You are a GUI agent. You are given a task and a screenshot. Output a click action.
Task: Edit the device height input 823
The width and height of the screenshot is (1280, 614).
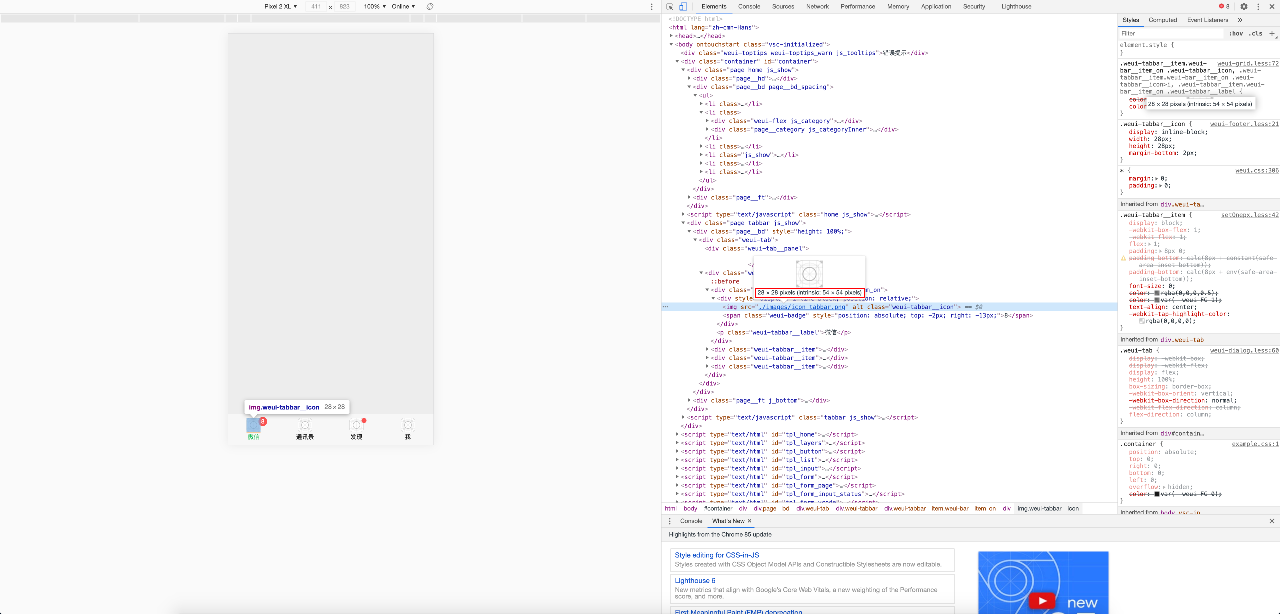pos(345,6)
